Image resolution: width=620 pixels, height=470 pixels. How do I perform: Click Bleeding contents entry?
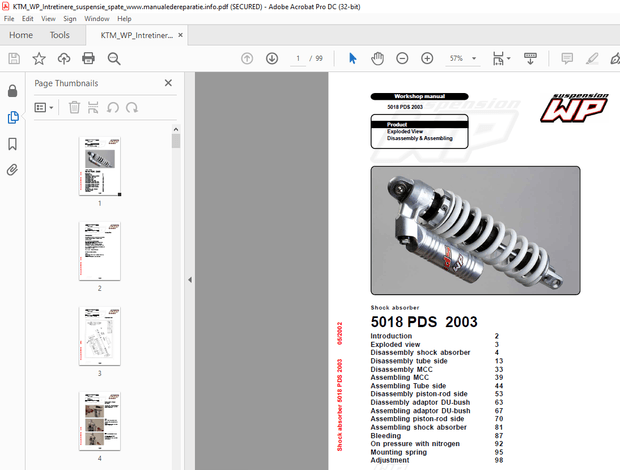click(x=386, y=436)
